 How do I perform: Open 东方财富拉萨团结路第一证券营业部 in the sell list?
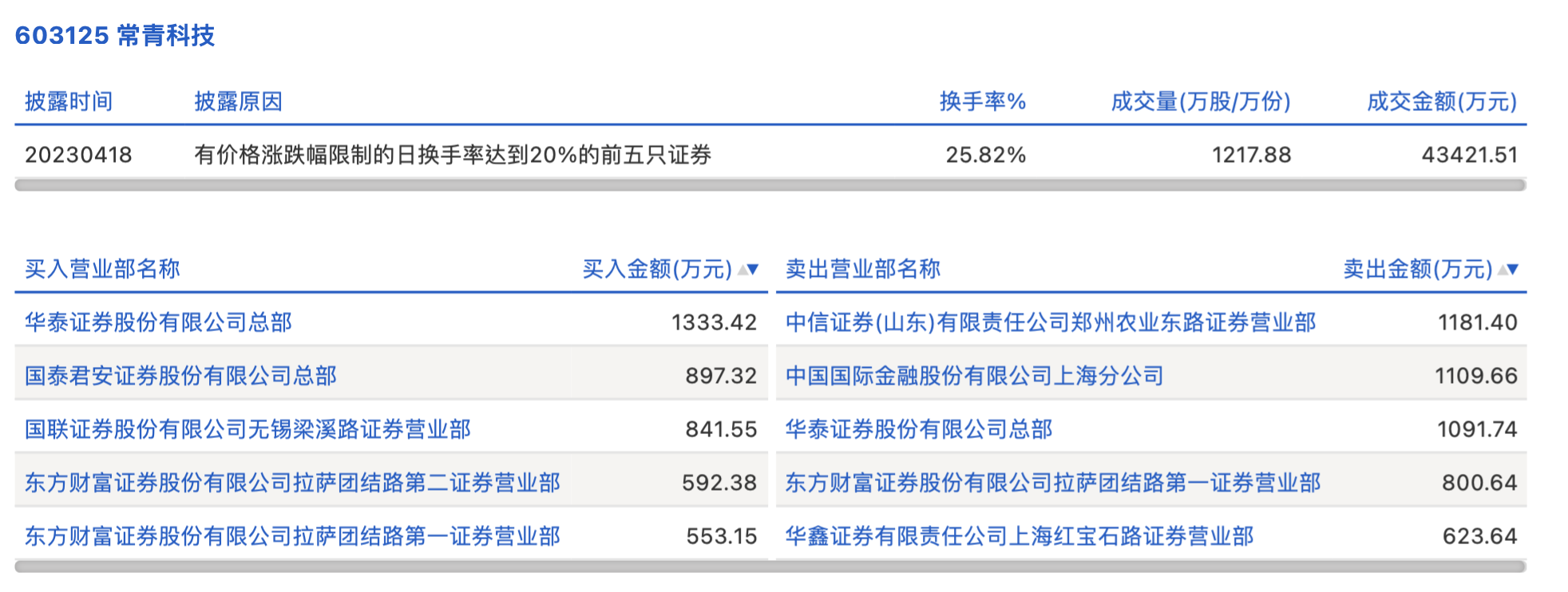click(x=1052, y=483)
